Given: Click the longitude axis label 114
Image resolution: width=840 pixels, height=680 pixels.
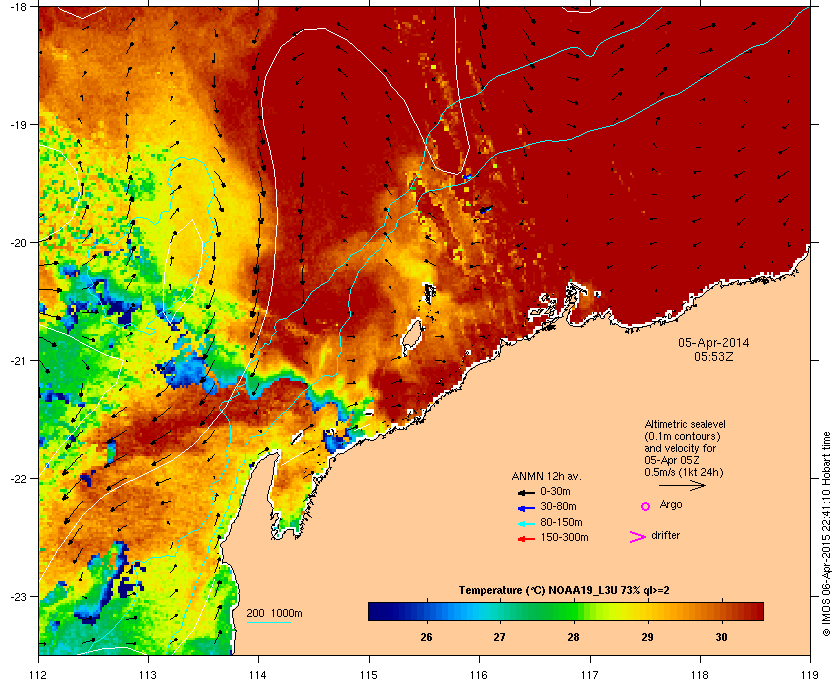Looking at the screenshot, I should [258, 675].
